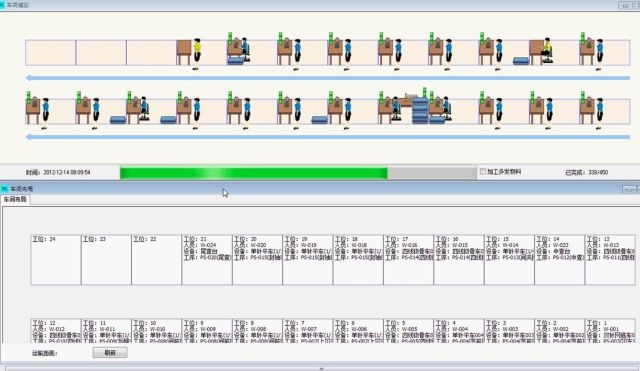Select the standing yellow-shirt worker in simulation
This screenshot has height=371, width=640.
point(197,54)
